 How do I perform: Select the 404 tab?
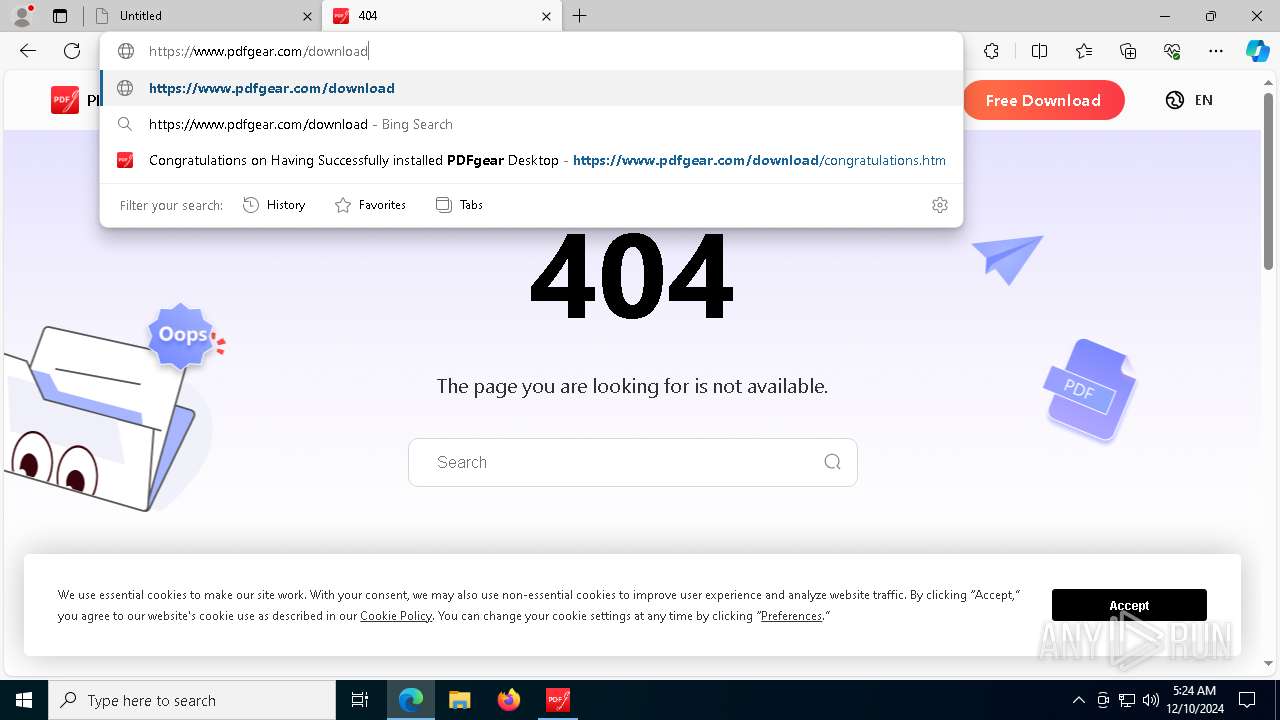tap(440, 16)
